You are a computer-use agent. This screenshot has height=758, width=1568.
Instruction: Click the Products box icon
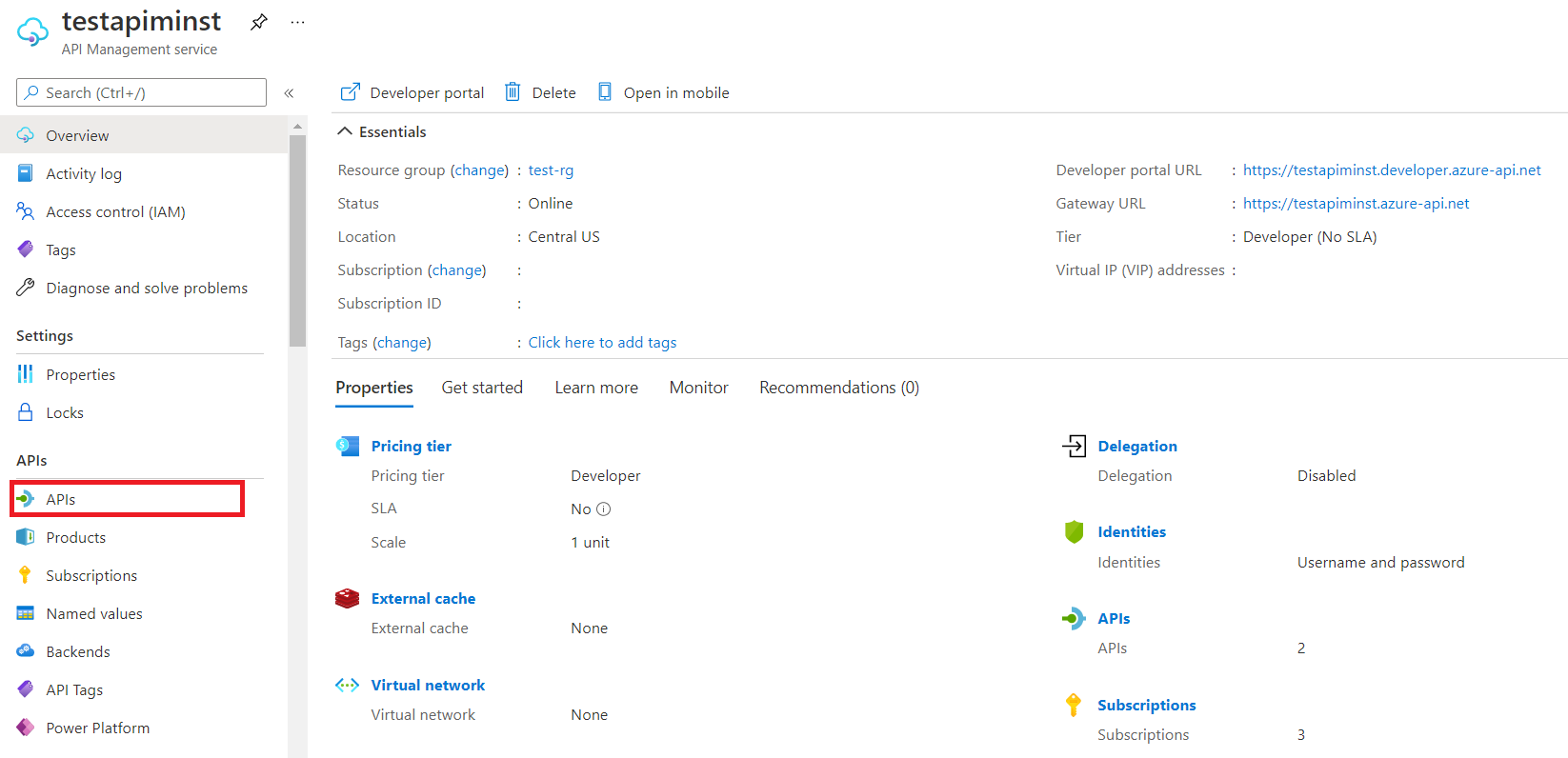(26, 537)
